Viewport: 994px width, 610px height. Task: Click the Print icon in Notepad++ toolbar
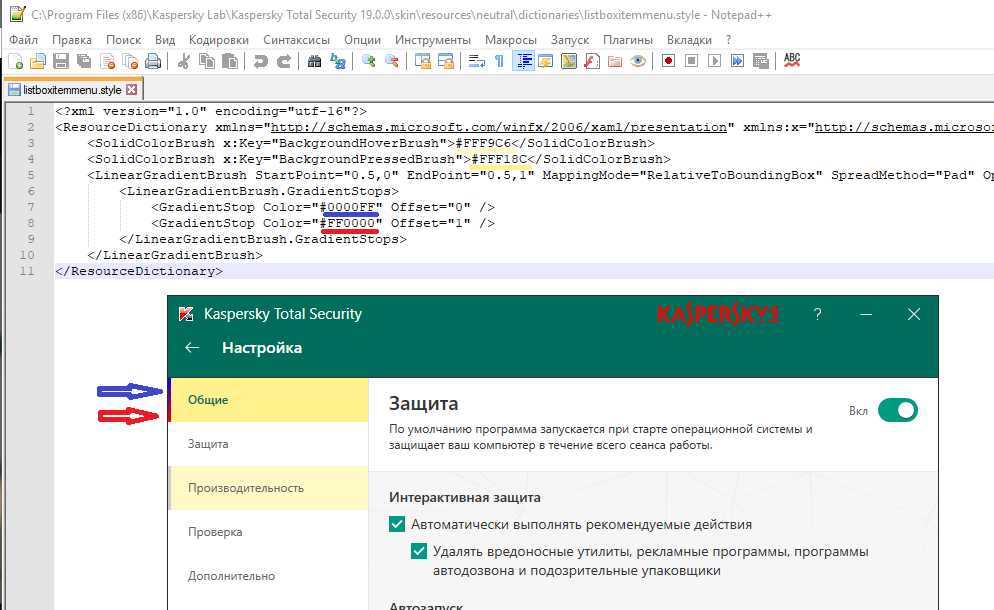153,61
